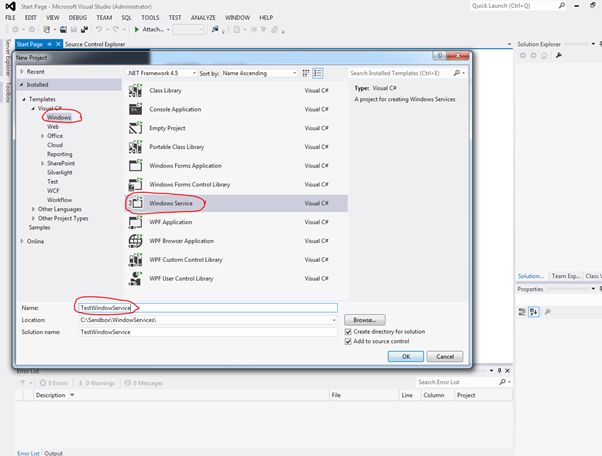The width and height of the screenshot is (602, 456).
Task: Click the Cancel button
Action: (x=445, y=357)
